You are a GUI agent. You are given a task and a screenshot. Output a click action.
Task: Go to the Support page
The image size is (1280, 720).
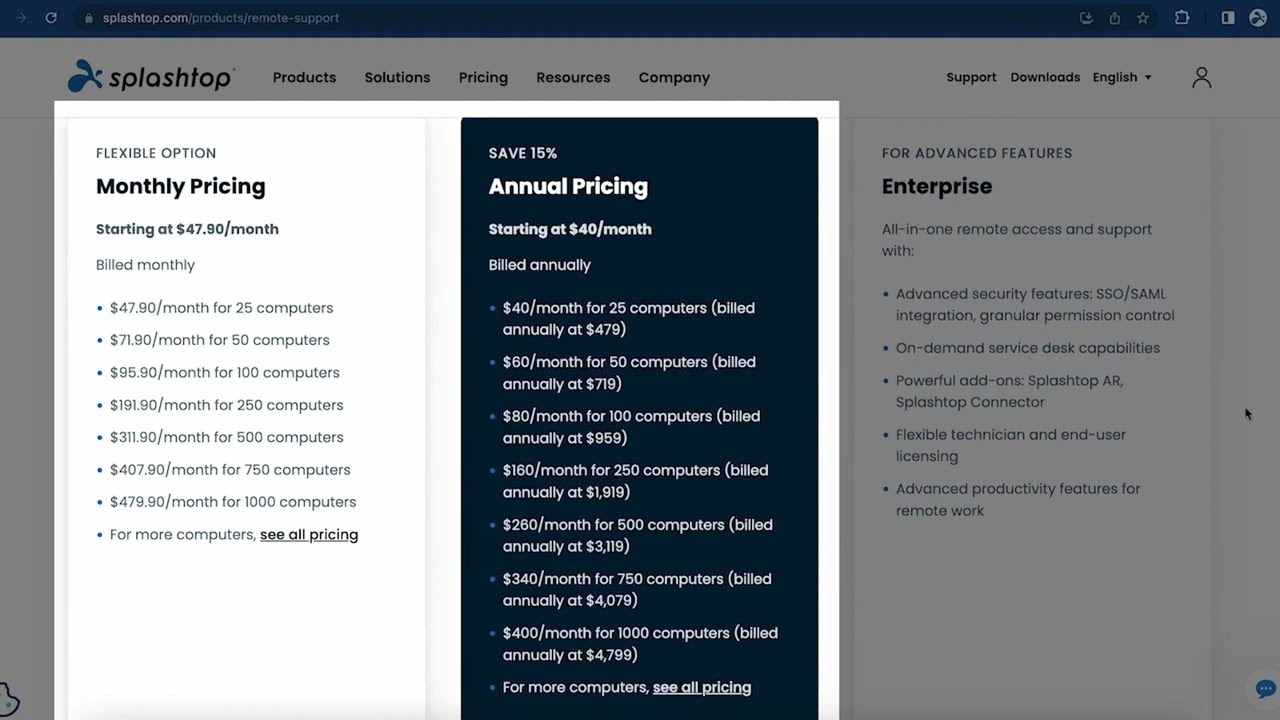click(971, 77)
